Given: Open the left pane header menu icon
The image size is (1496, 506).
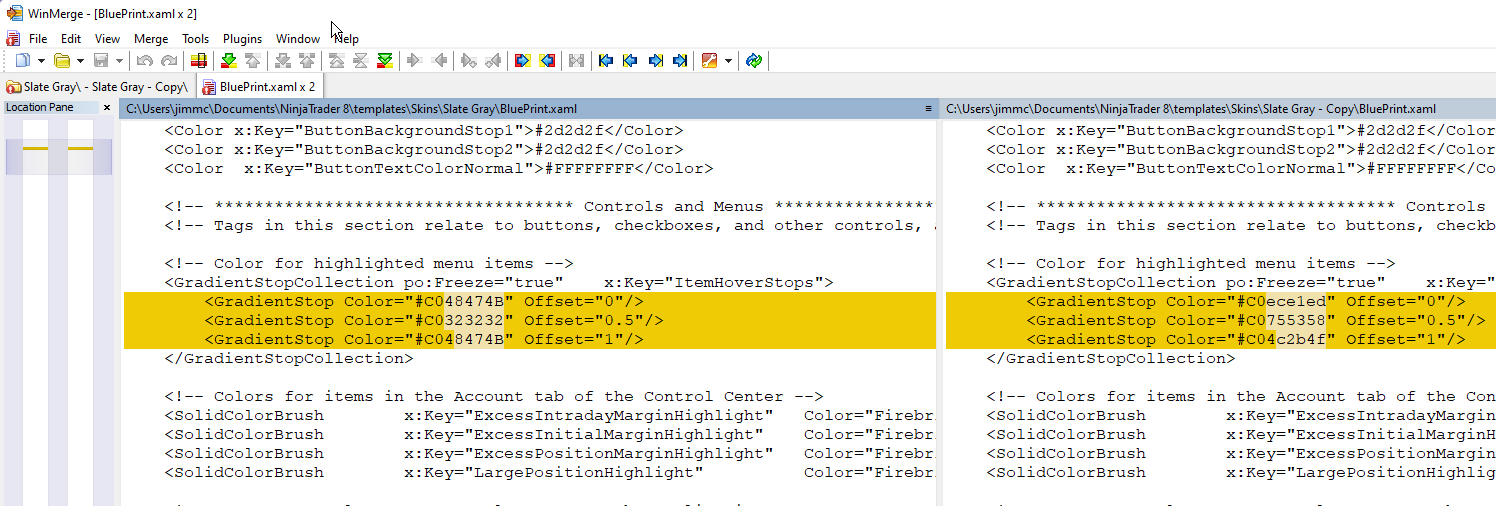Looking at the screenshot, I should [x=929, y=108].
